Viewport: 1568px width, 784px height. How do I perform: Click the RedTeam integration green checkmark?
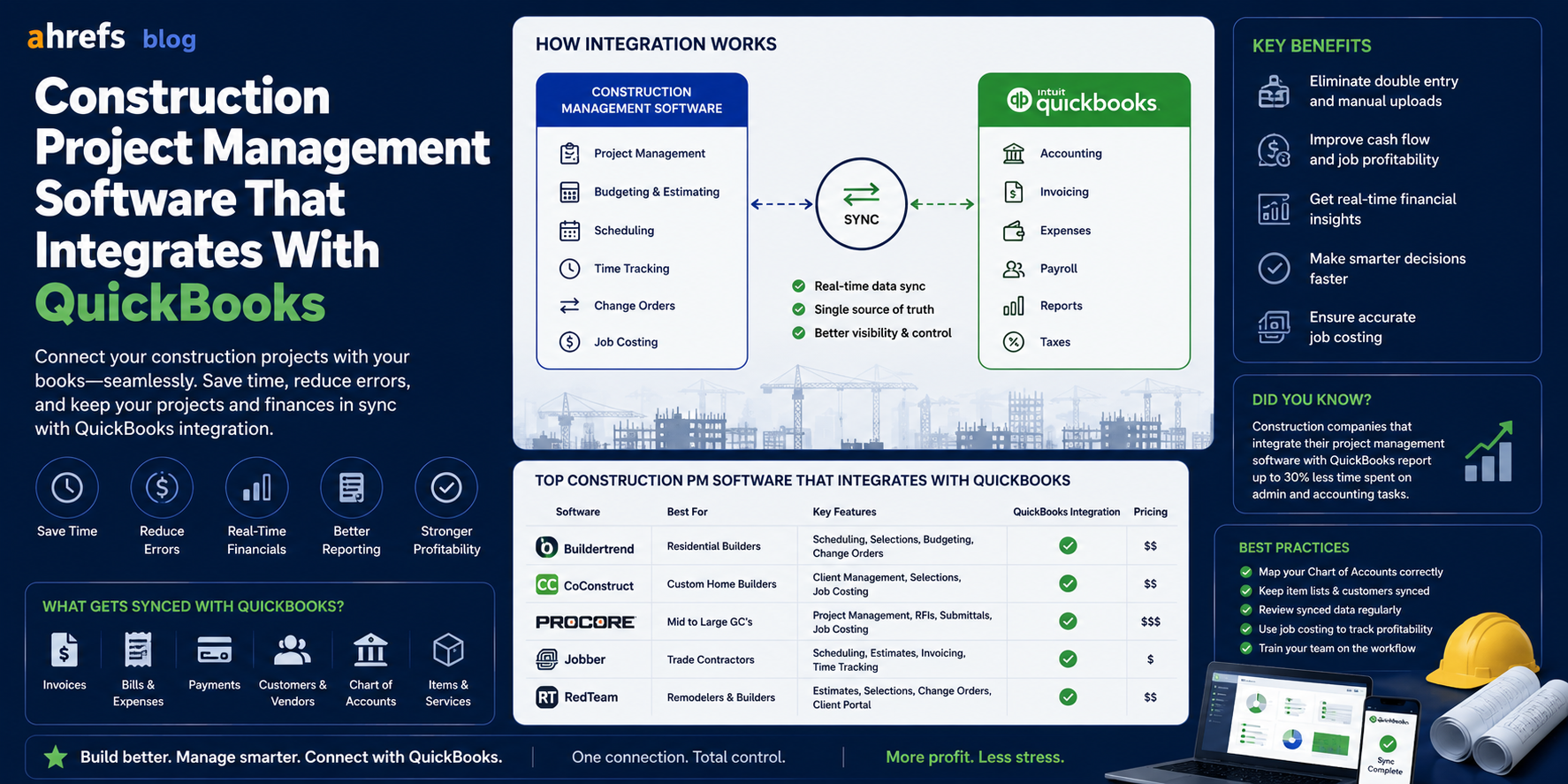1068,697
